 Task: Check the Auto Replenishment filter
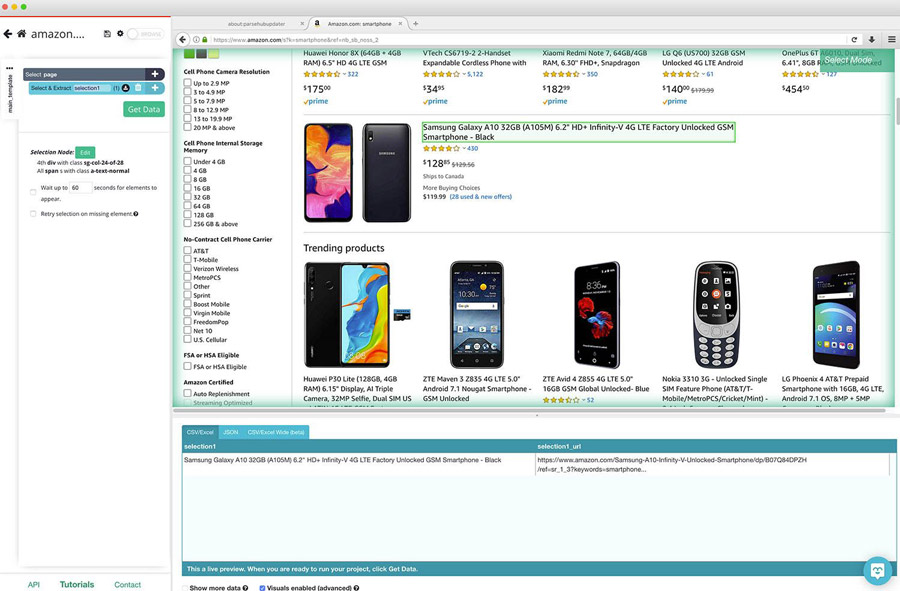[x=188, y=393]
